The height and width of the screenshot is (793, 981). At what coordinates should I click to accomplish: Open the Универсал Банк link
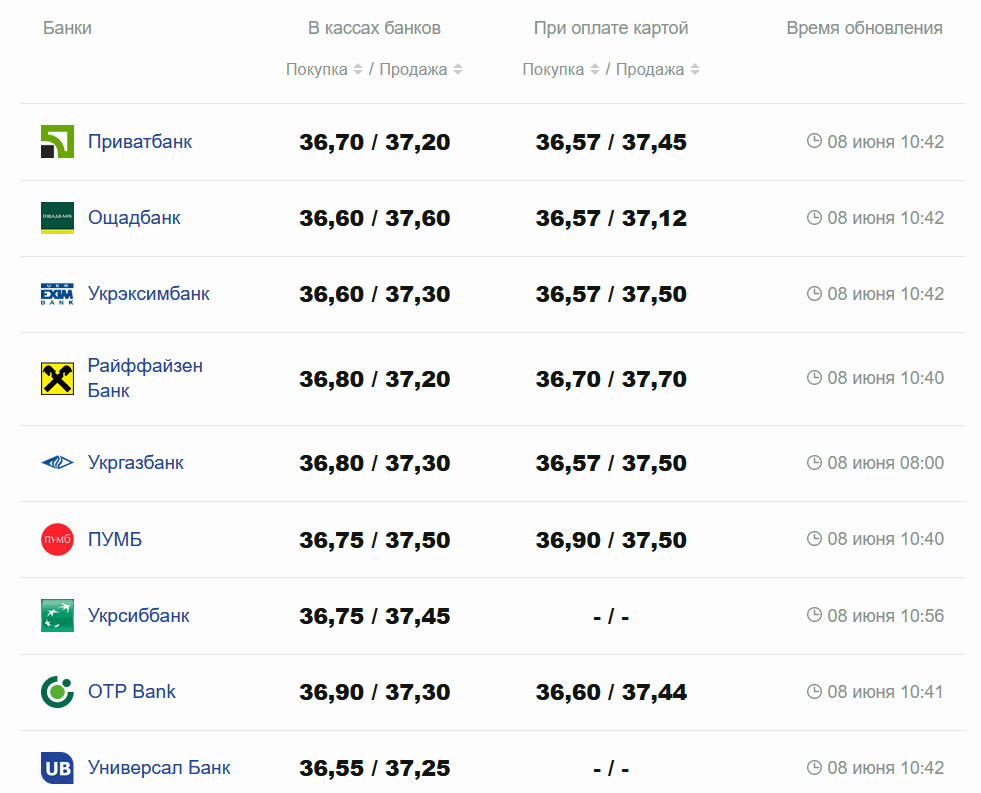point(159,768)
